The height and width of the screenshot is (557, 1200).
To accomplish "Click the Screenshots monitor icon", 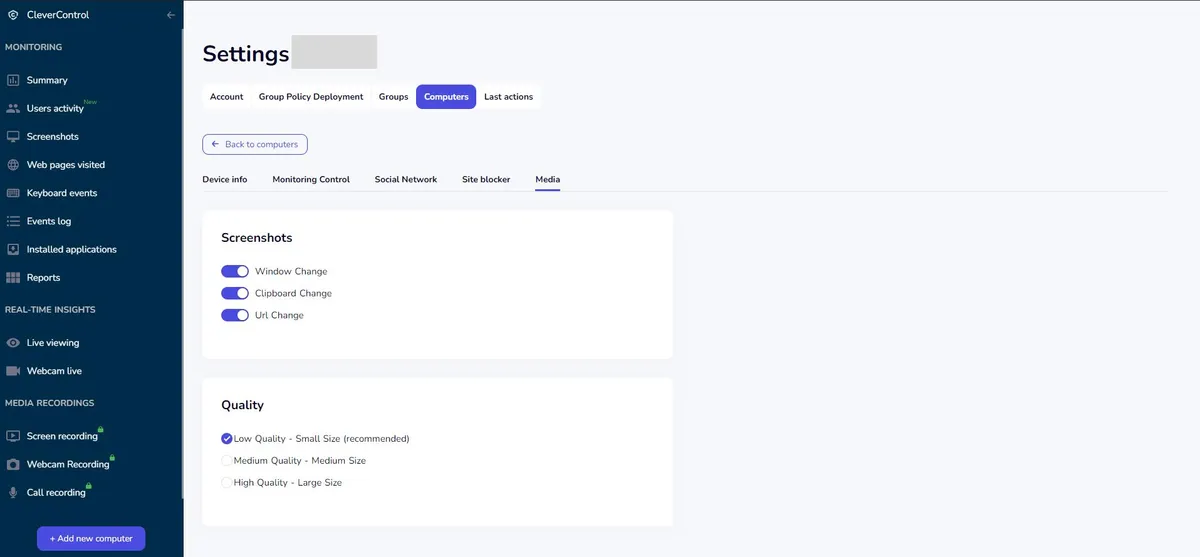I will coord(13,136).
